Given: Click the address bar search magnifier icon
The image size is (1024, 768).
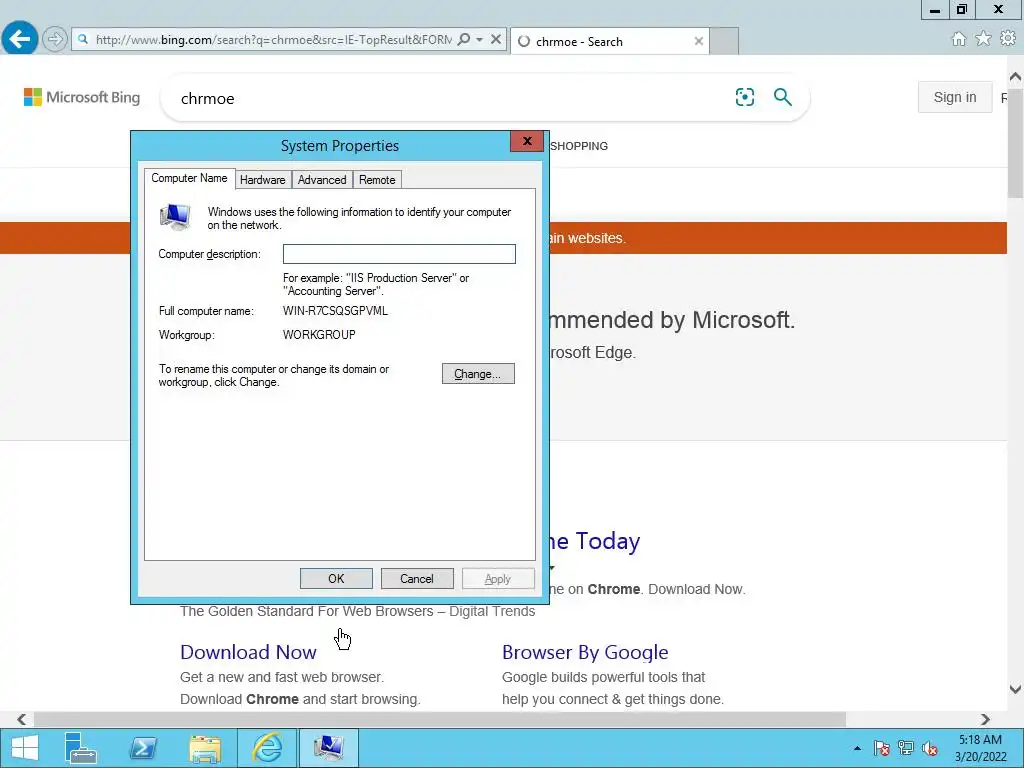Looking at the screenshot, I should point(464,39).
